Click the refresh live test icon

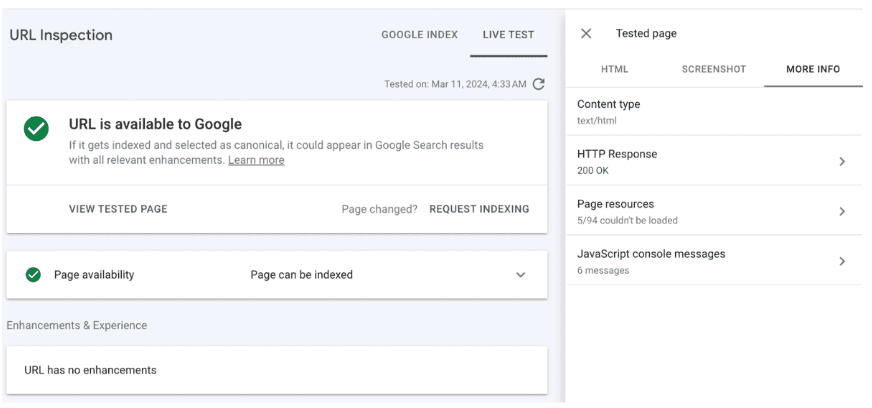pos(538,84)
